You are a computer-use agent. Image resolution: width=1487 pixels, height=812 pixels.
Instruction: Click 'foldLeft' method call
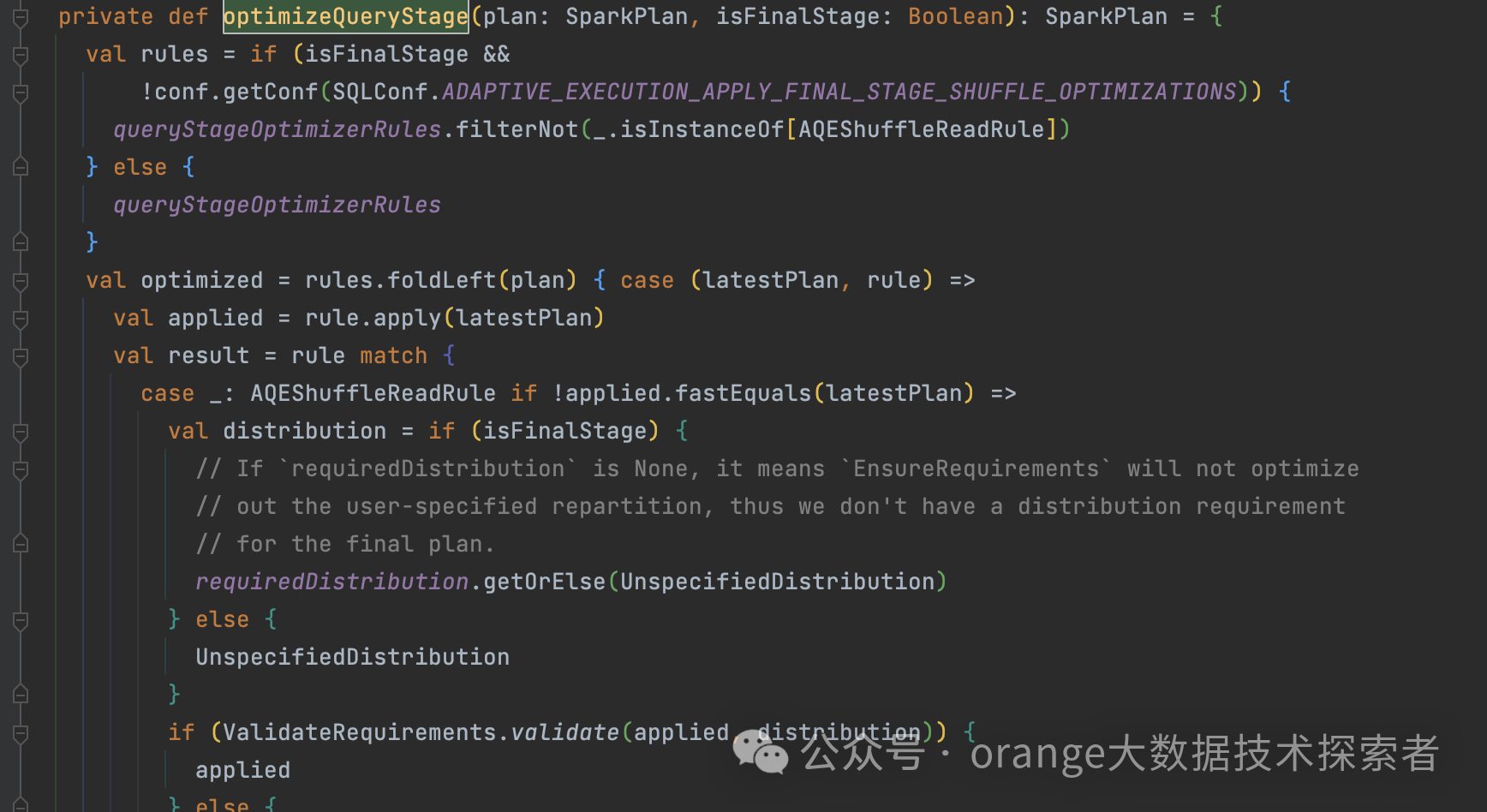(442, 280)
